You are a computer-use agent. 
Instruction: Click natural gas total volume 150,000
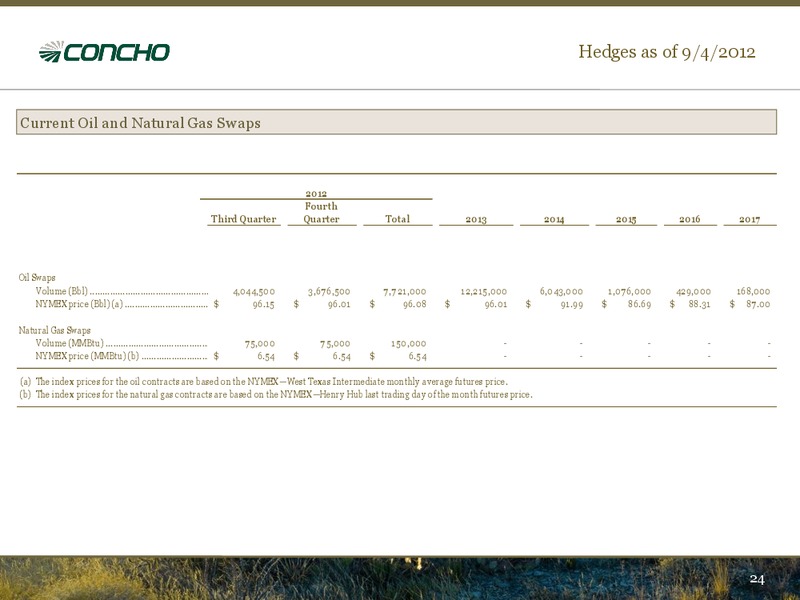[x=409, y=344]
